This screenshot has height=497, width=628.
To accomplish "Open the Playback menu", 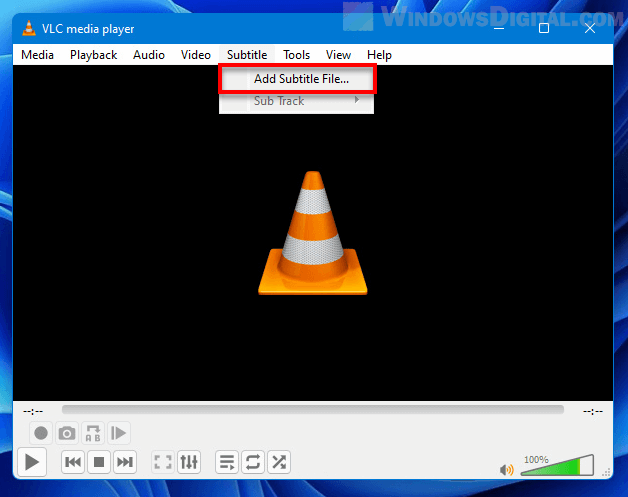I will [93, 55].
